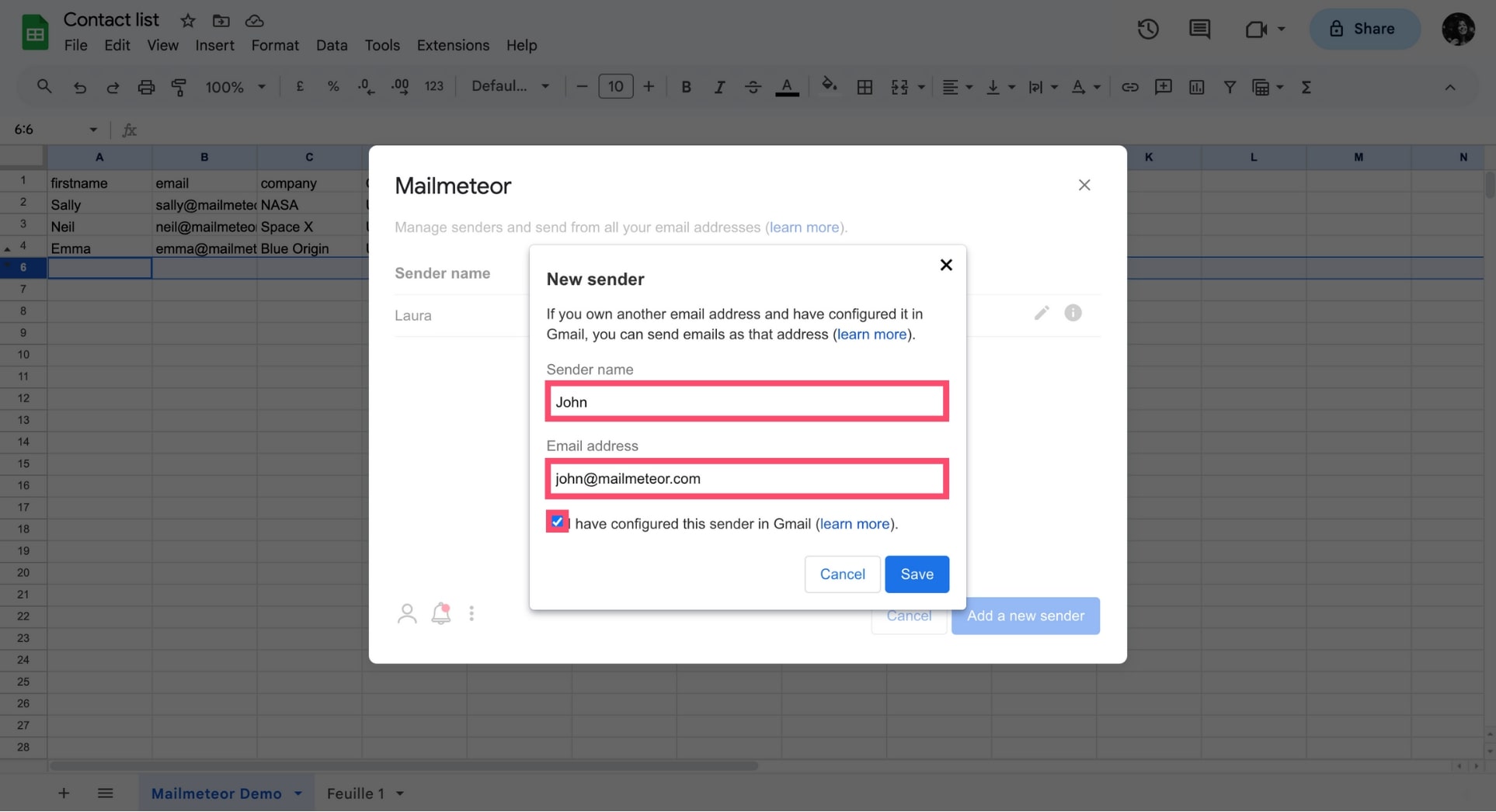Click the Share button

tap(1365, 29)
